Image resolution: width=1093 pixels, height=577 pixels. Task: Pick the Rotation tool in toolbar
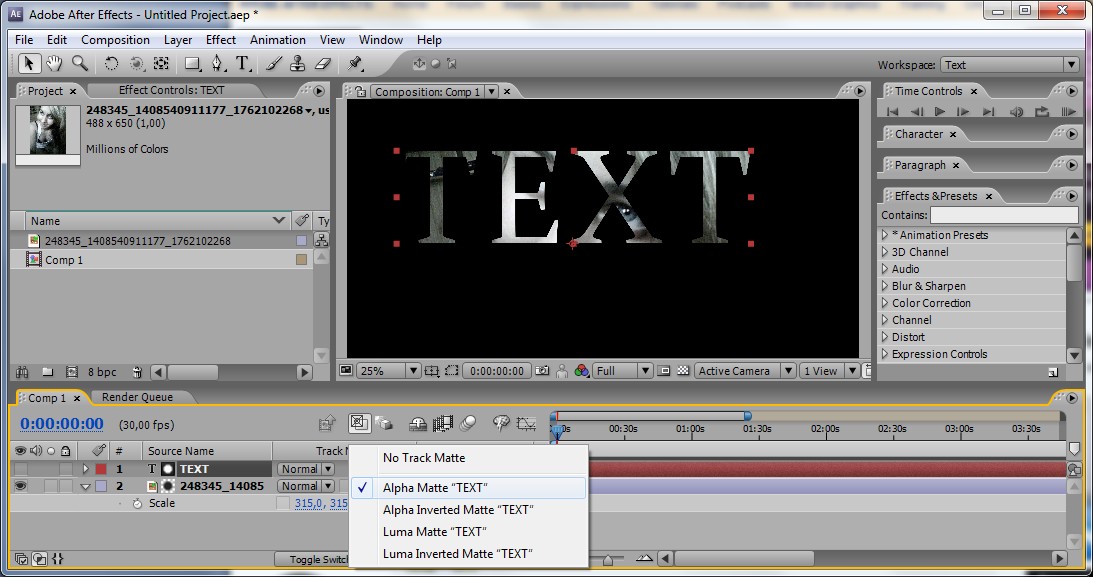click(111, 64)
